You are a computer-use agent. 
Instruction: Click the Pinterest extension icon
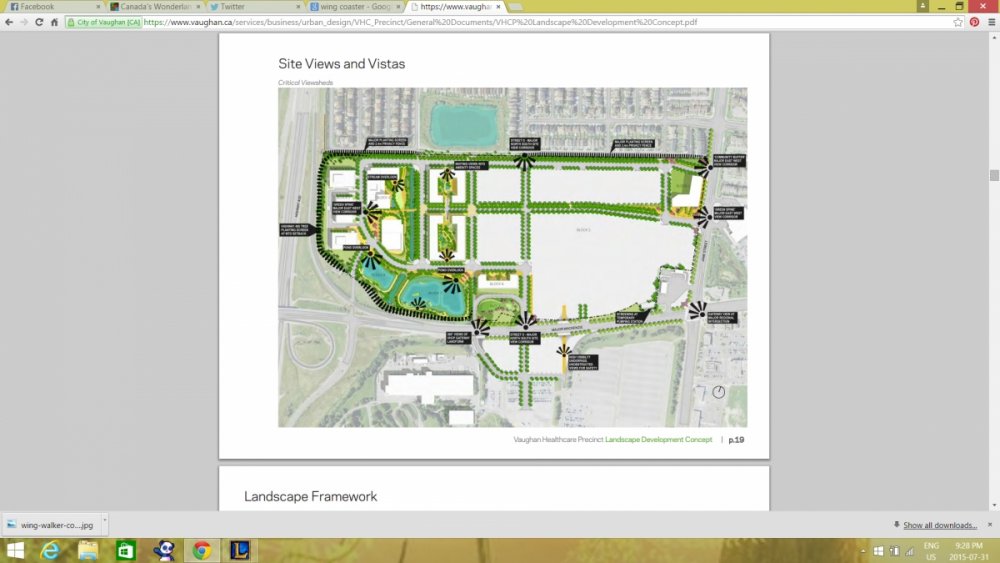(x=974, y=21)
